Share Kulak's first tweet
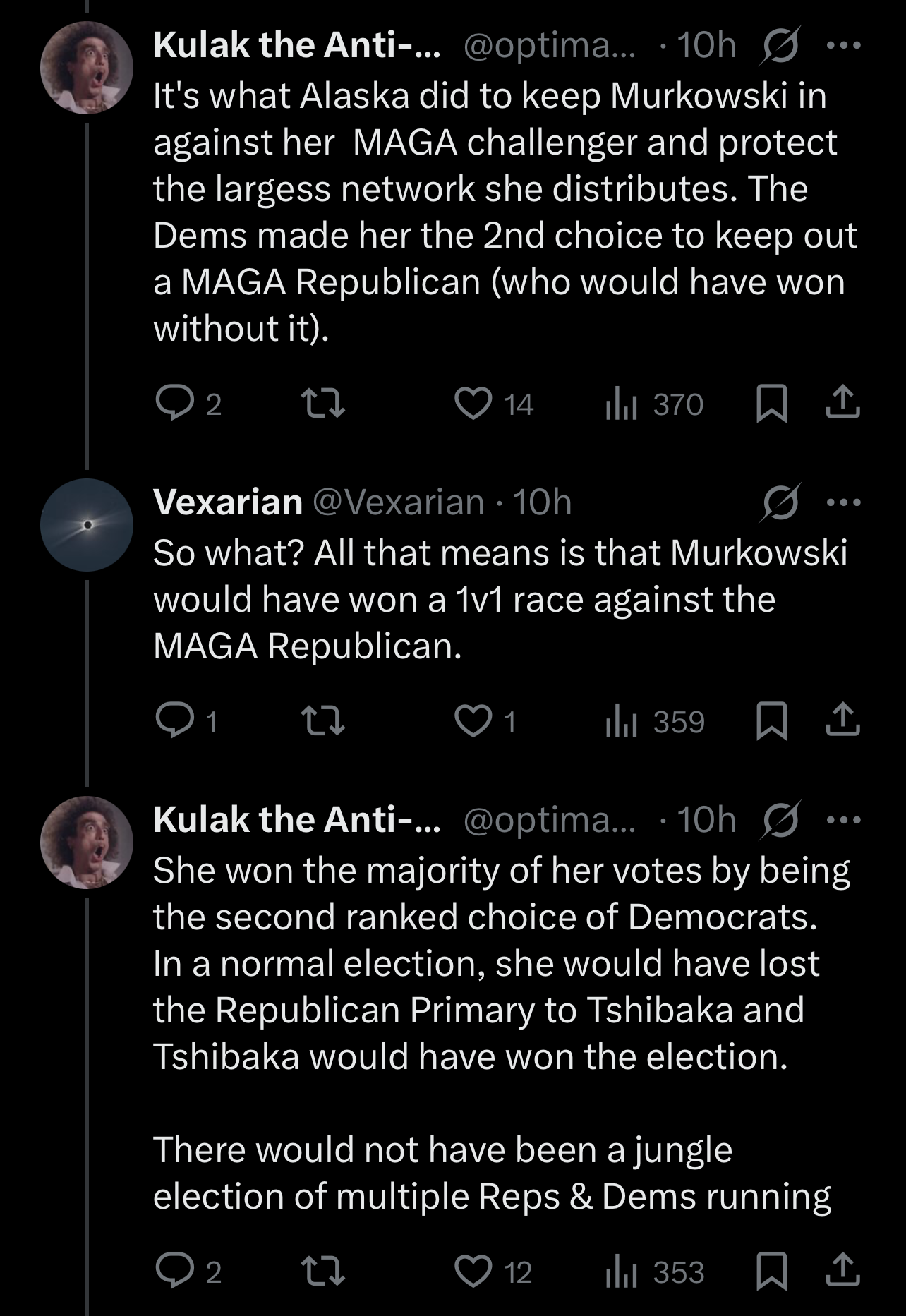Viewport: 906px width, 1316px height. 843,404
